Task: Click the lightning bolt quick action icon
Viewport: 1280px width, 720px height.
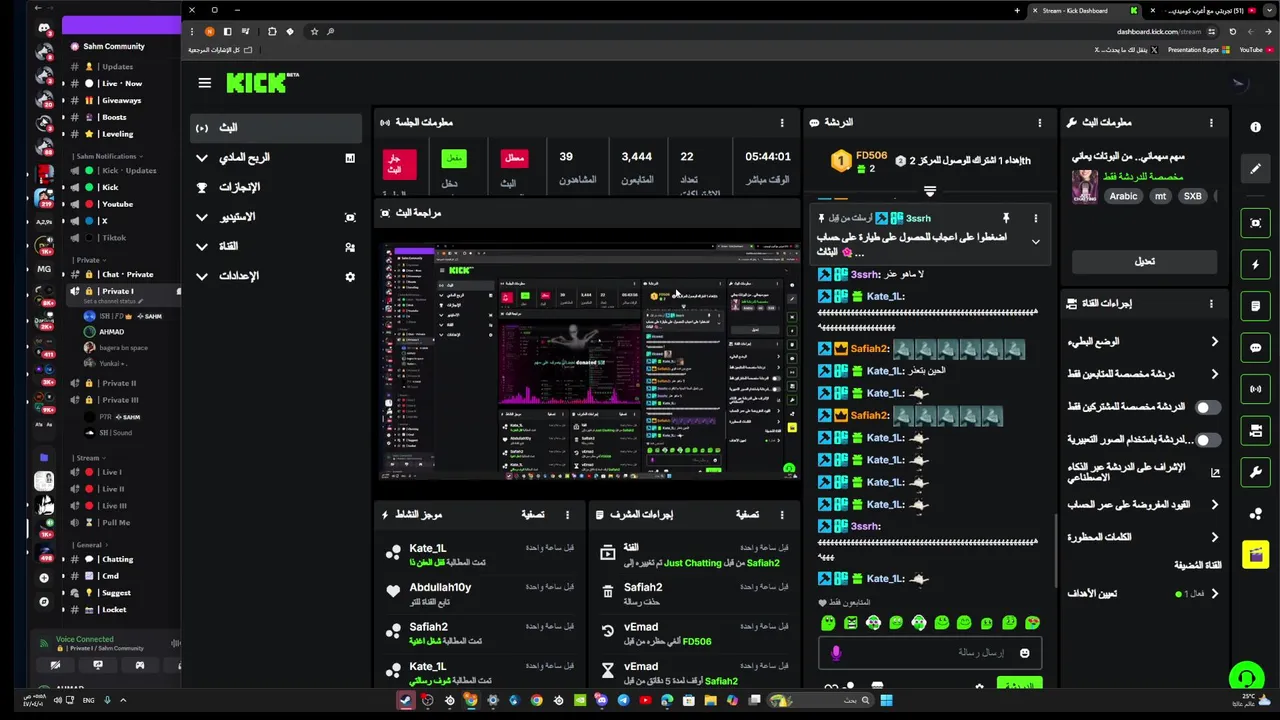Action: 1255,265
